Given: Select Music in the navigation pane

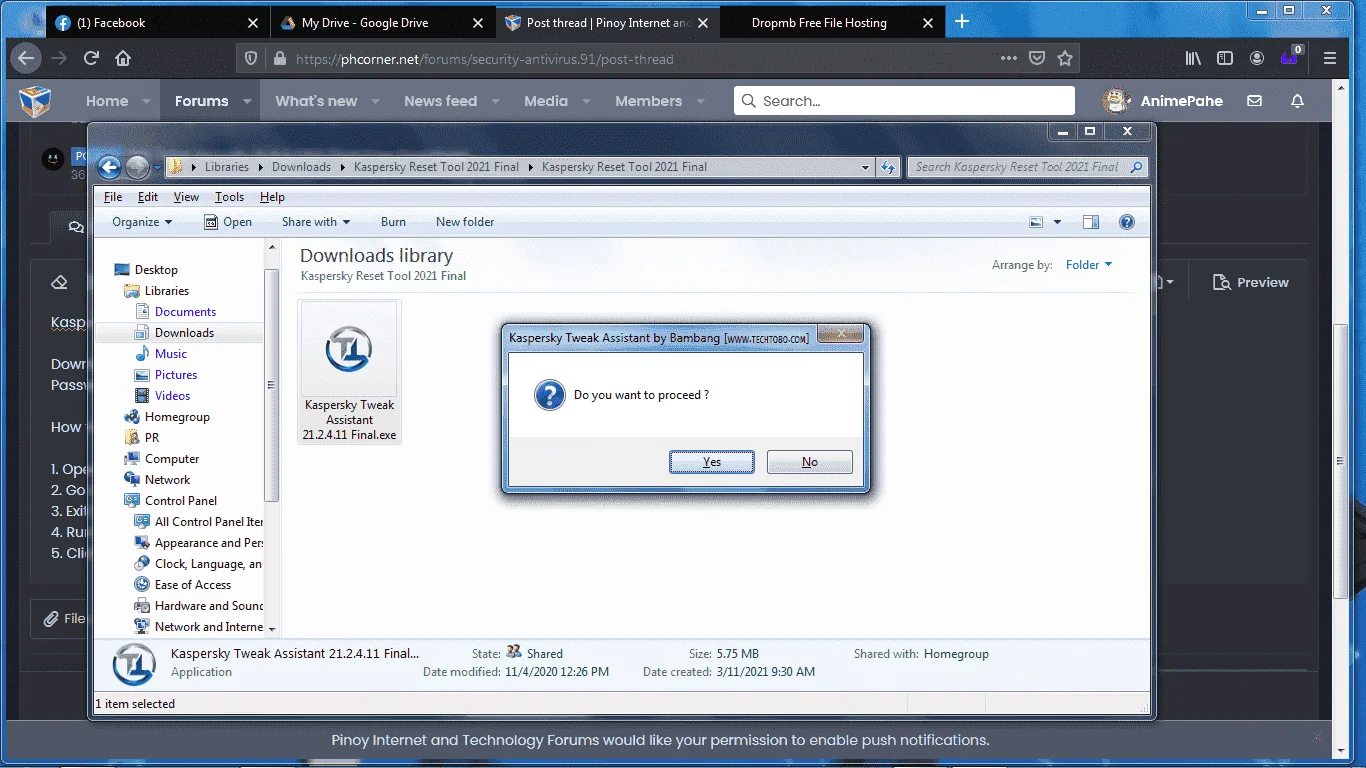Looking at the screenshot, I should 170,354.
